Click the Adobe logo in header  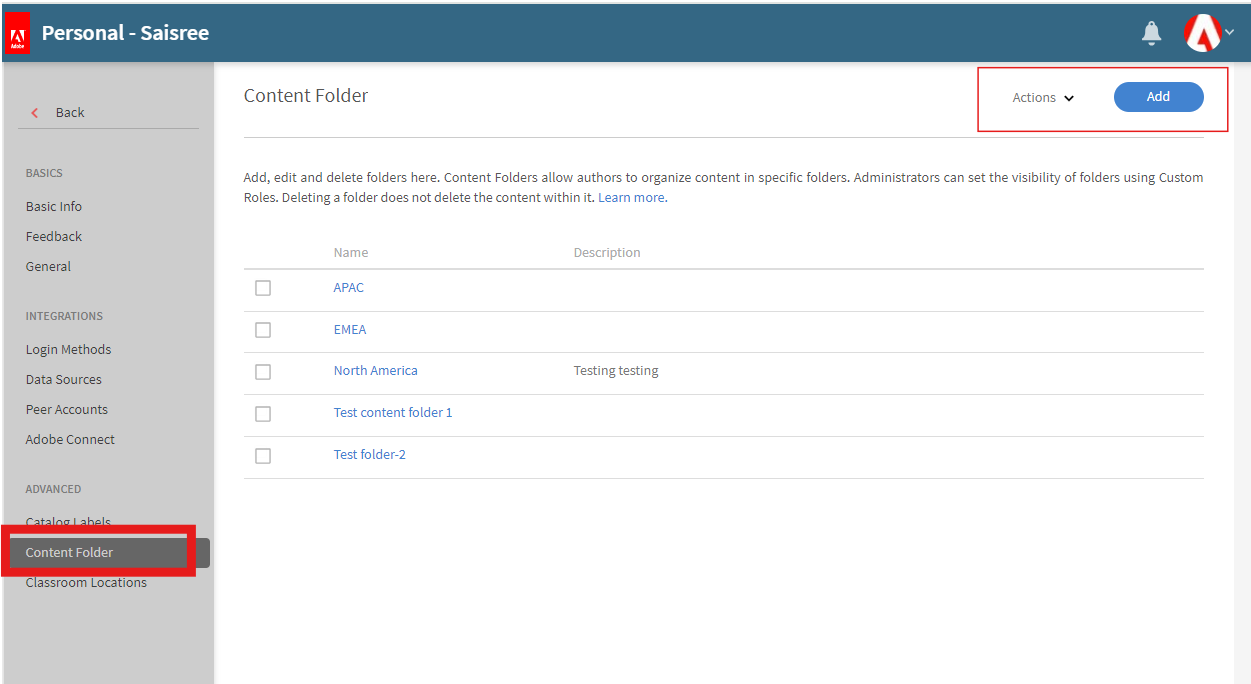(x=17, y=34)
